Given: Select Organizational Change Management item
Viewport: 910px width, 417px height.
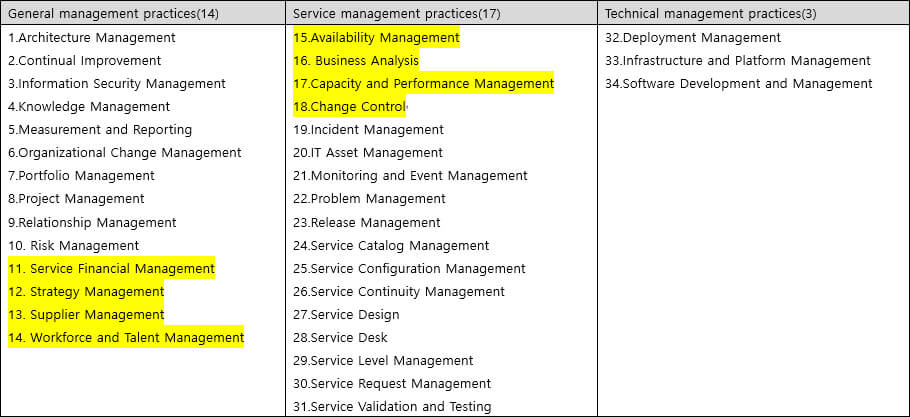Looking at the screenshot, I should (x=124, y=153).
